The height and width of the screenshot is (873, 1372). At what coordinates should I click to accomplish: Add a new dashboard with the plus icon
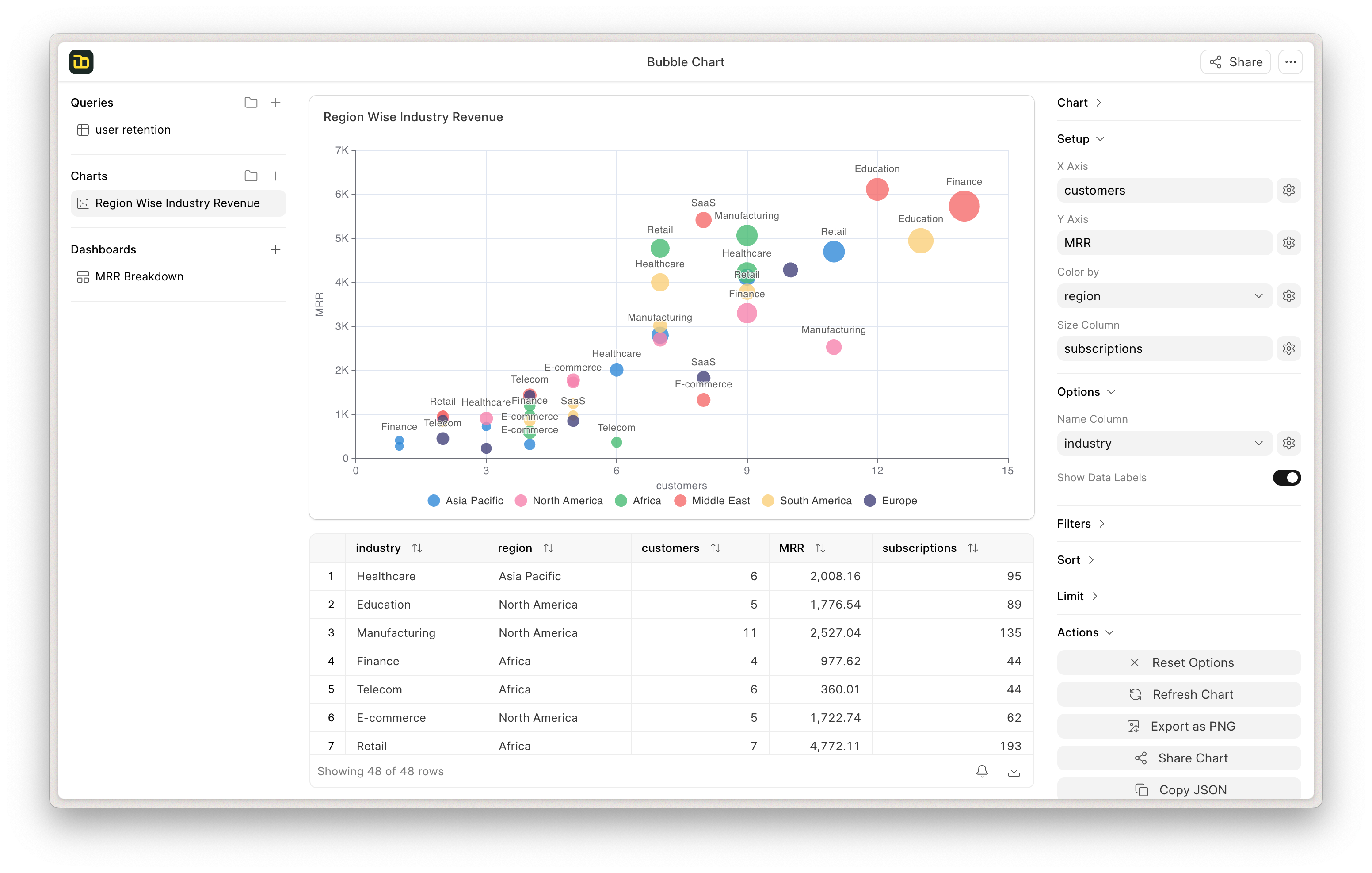pos(276,249)
